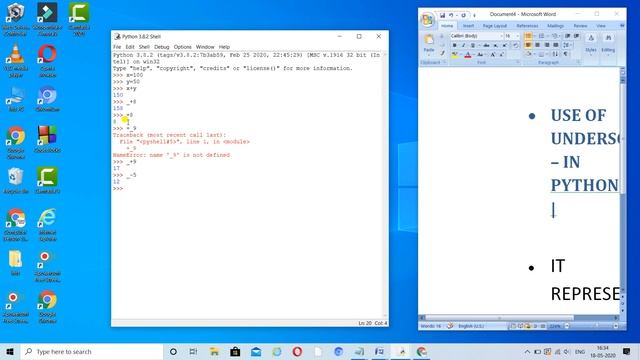Open the Font dialog launcher
This screenshot has height=360, width=640.
(x=518, y=62)
